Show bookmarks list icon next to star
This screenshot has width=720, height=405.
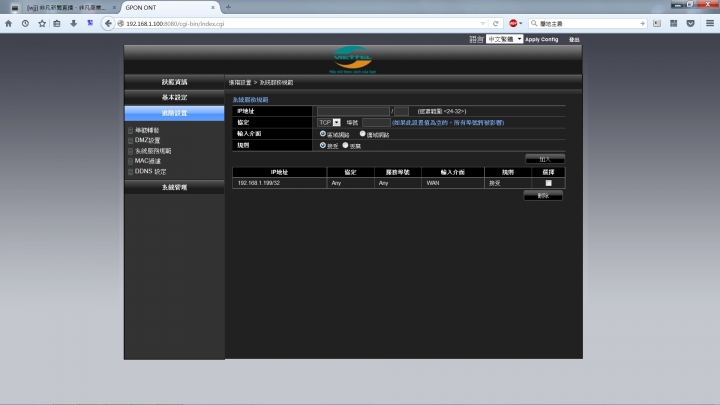[57, 23]
